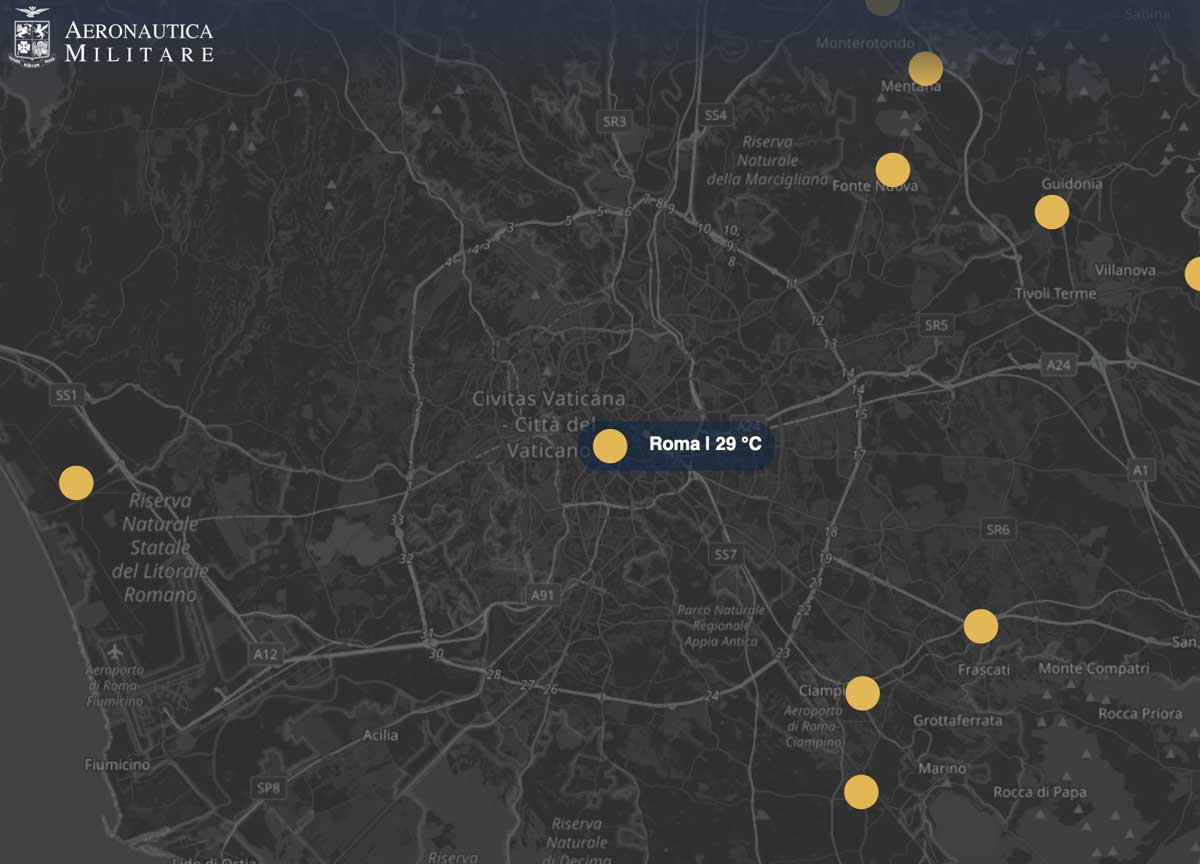Click the coastal marker near Litorale Romano reserve
The width and height of the screenshot is (1200, 864).
(x=75, y=481)
